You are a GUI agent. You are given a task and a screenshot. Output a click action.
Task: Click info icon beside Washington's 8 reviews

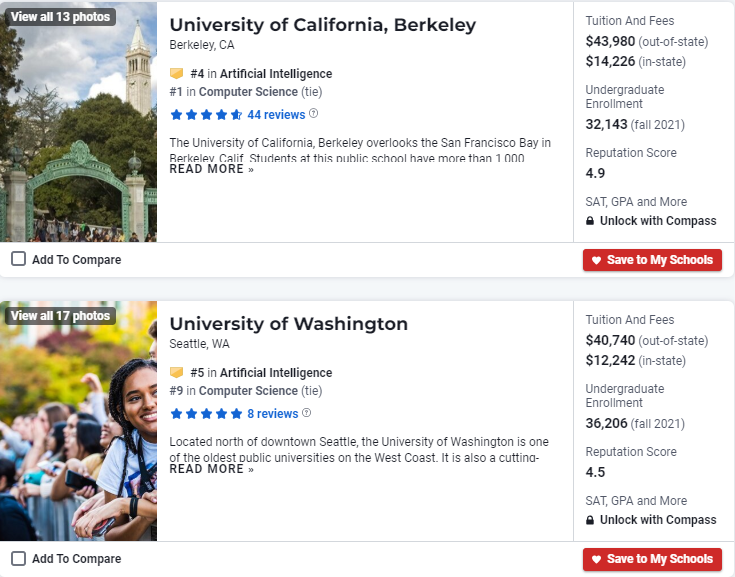tap(307, 413)
